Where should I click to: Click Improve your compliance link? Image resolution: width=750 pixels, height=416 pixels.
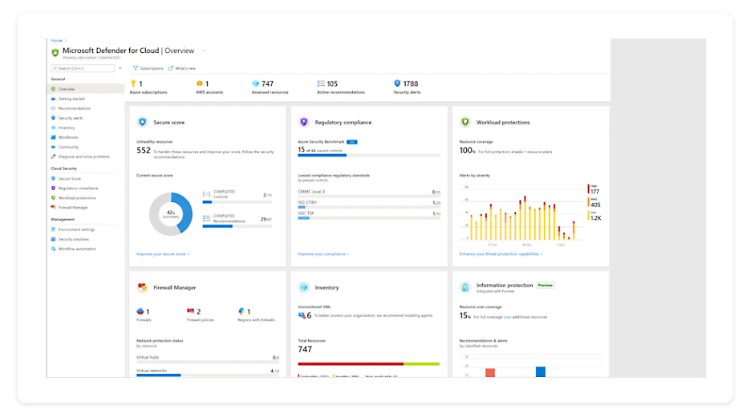[322, 254]
